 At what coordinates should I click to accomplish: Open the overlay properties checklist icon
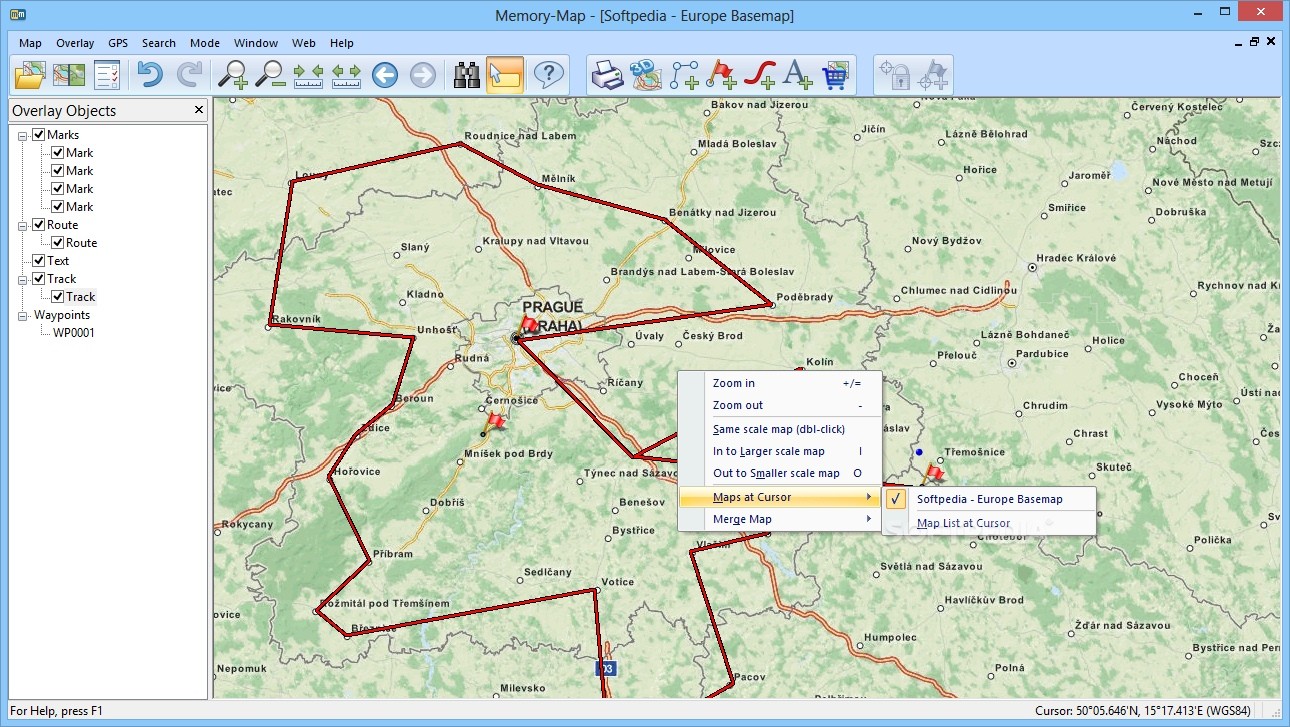pos(107,75)
